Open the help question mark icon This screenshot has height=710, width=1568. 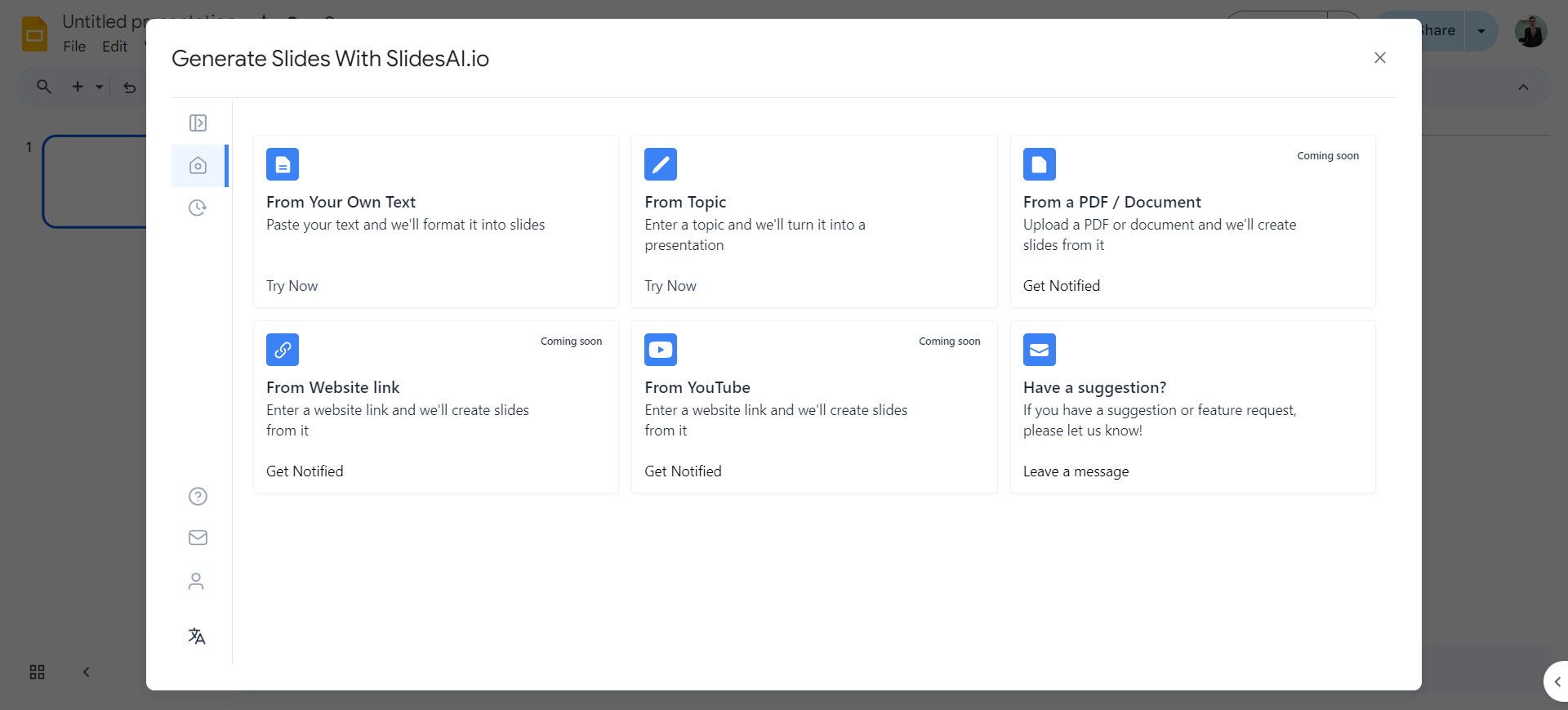point(198,497)
